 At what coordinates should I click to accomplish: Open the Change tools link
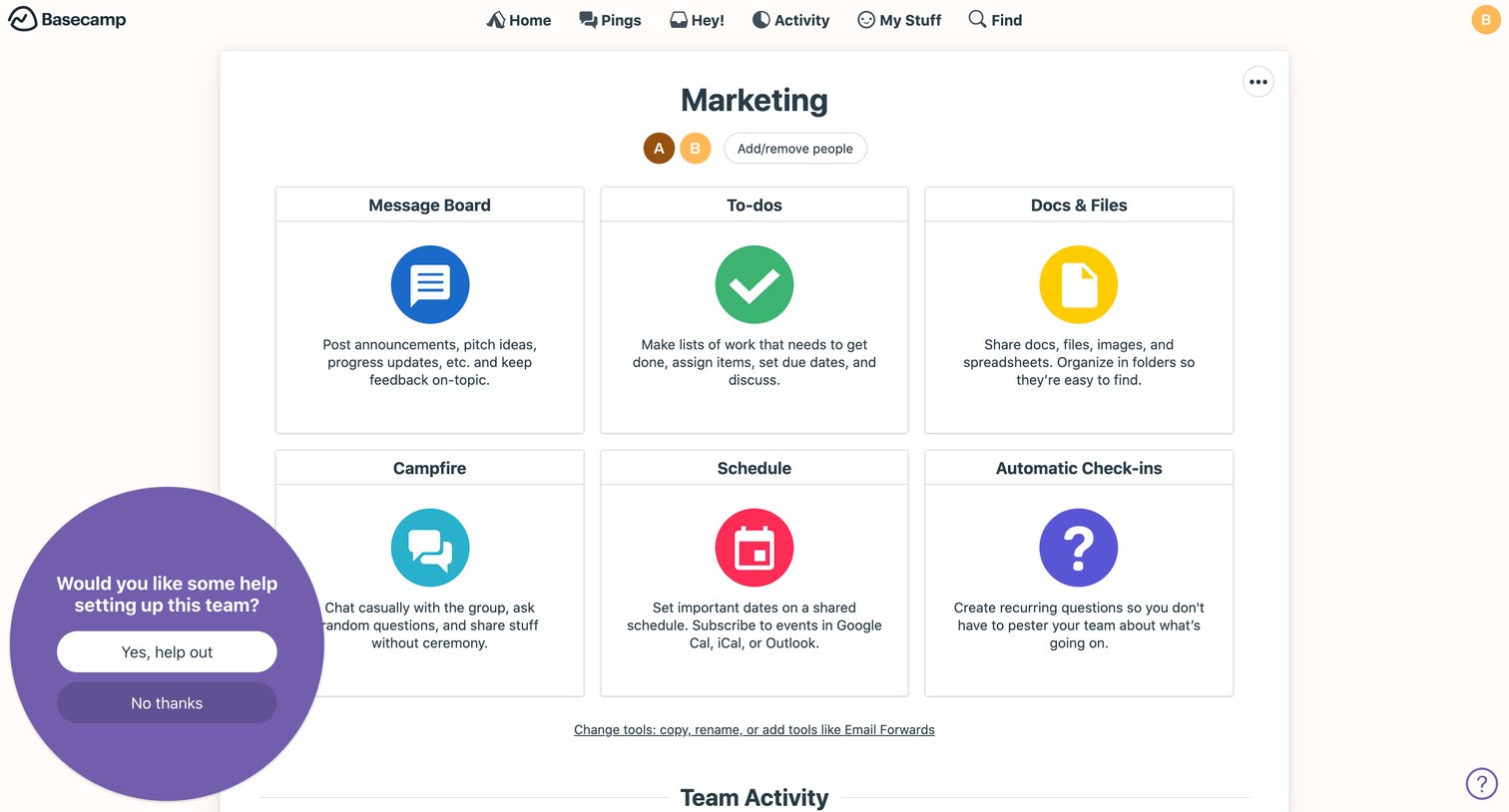tap(754, 730)
